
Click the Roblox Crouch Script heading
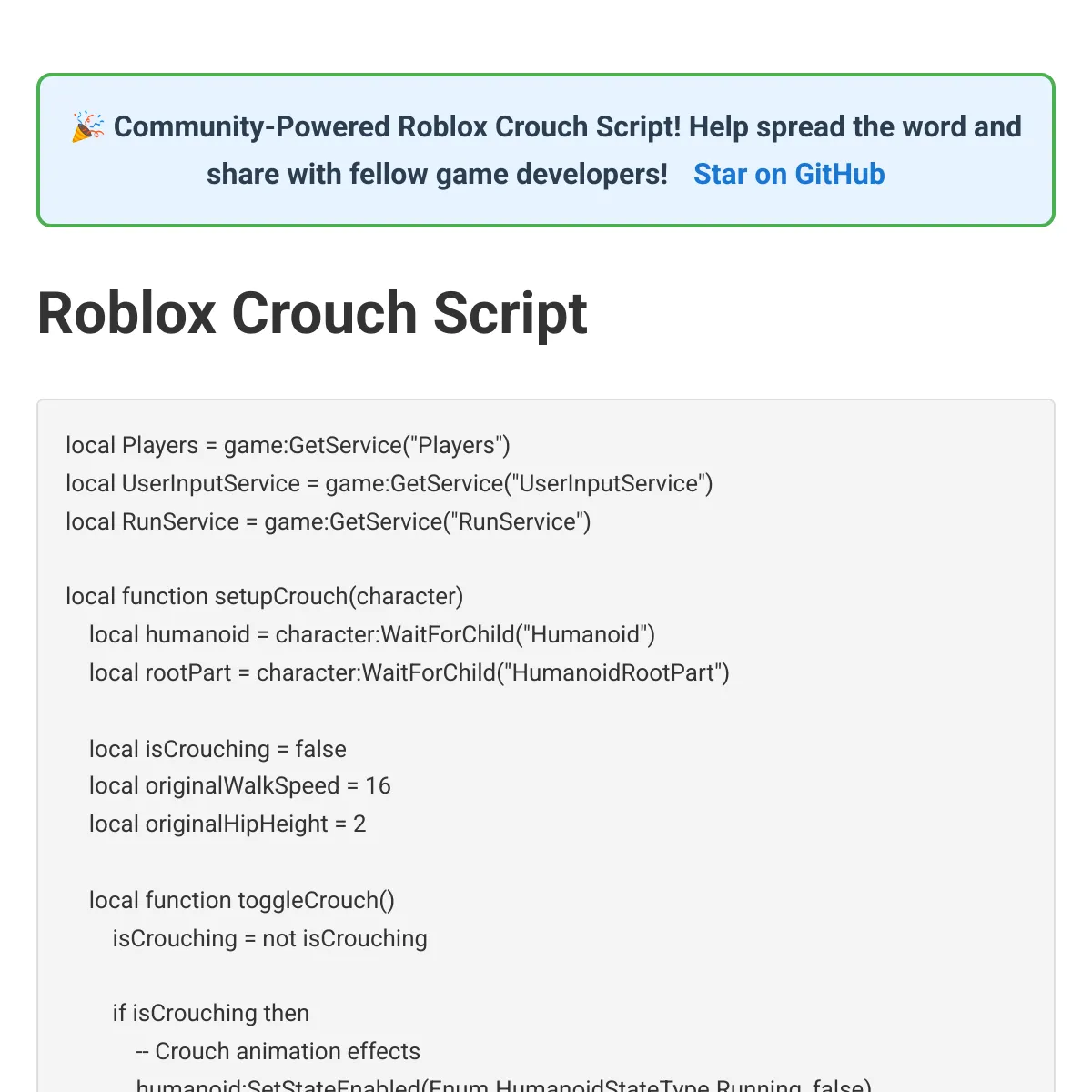coord(312,313)
